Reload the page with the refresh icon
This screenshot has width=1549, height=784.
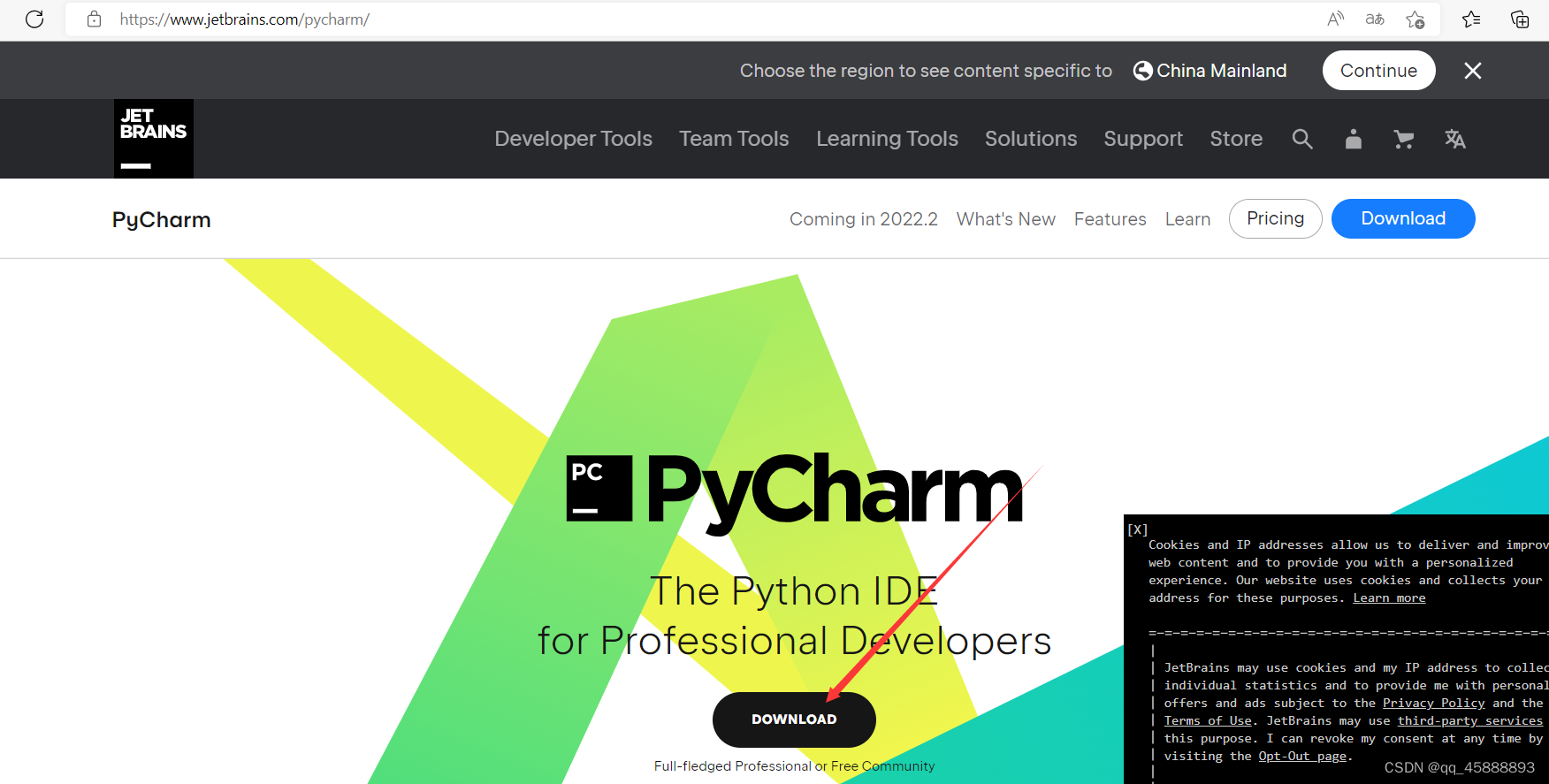[34, 19]
